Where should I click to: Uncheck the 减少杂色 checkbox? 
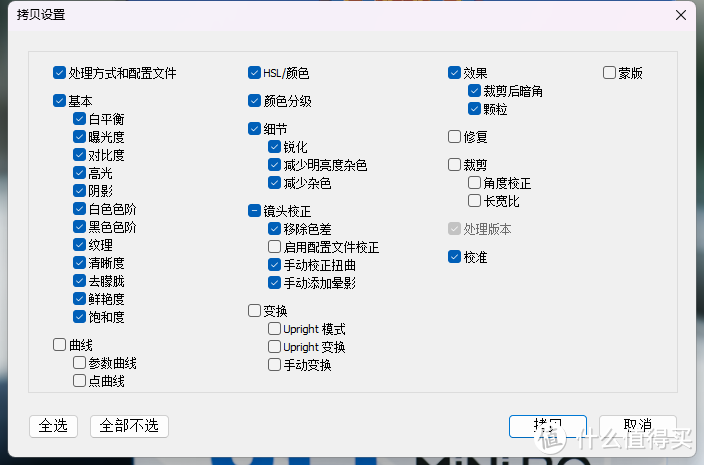pyautogui.click(x=274, y=183)
